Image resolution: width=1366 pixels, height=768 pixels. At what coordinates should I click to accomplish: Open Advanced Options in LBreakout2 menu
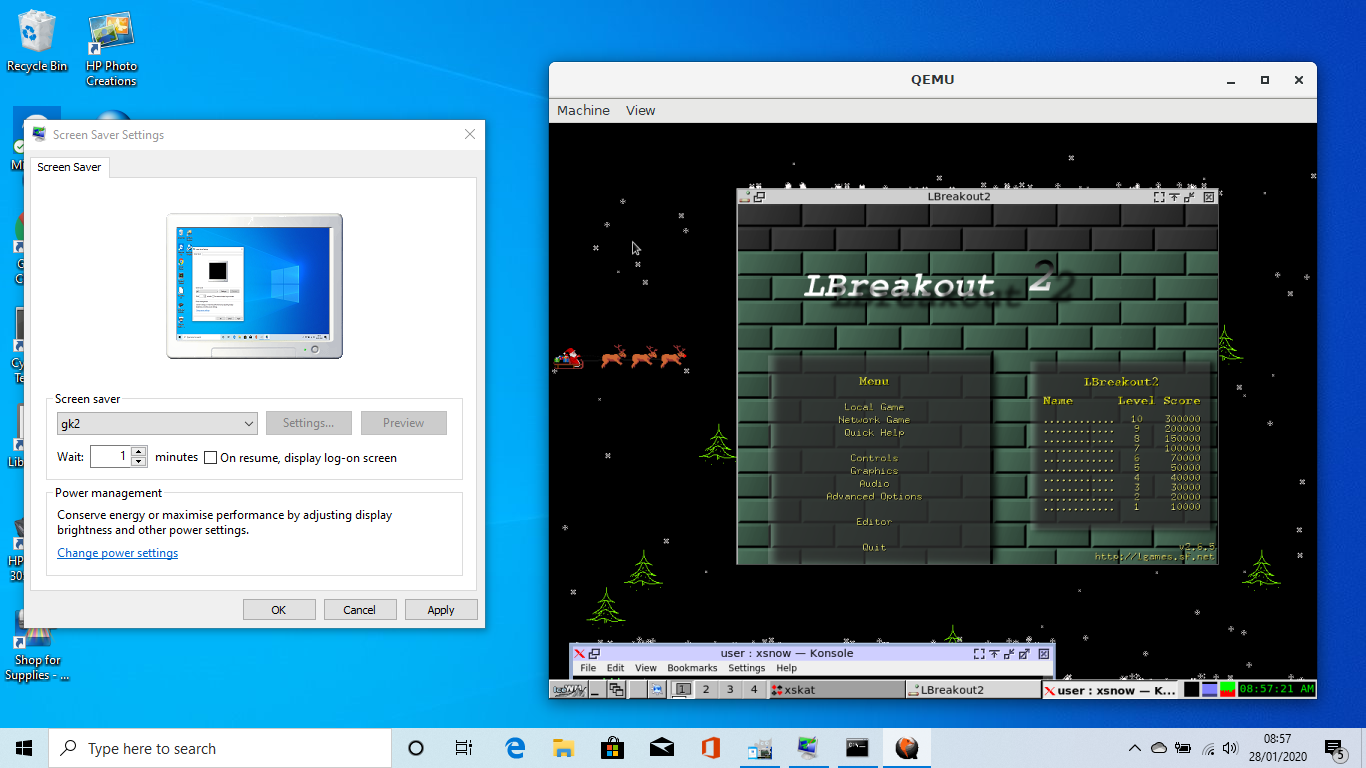coord(874,497)
